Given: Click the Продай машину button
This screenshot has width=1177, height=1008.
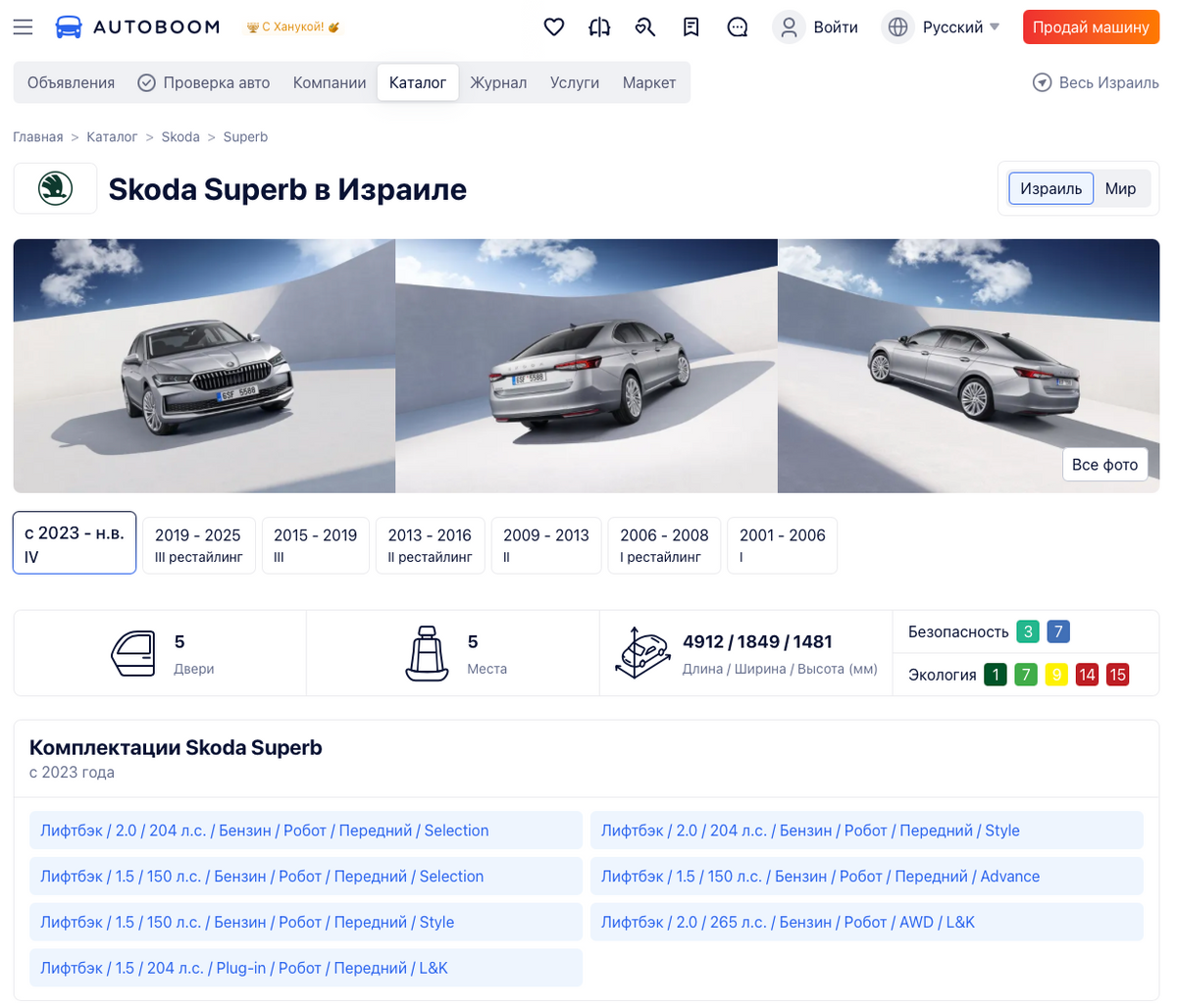Looking at the screenshot, I should point(1091,27).
